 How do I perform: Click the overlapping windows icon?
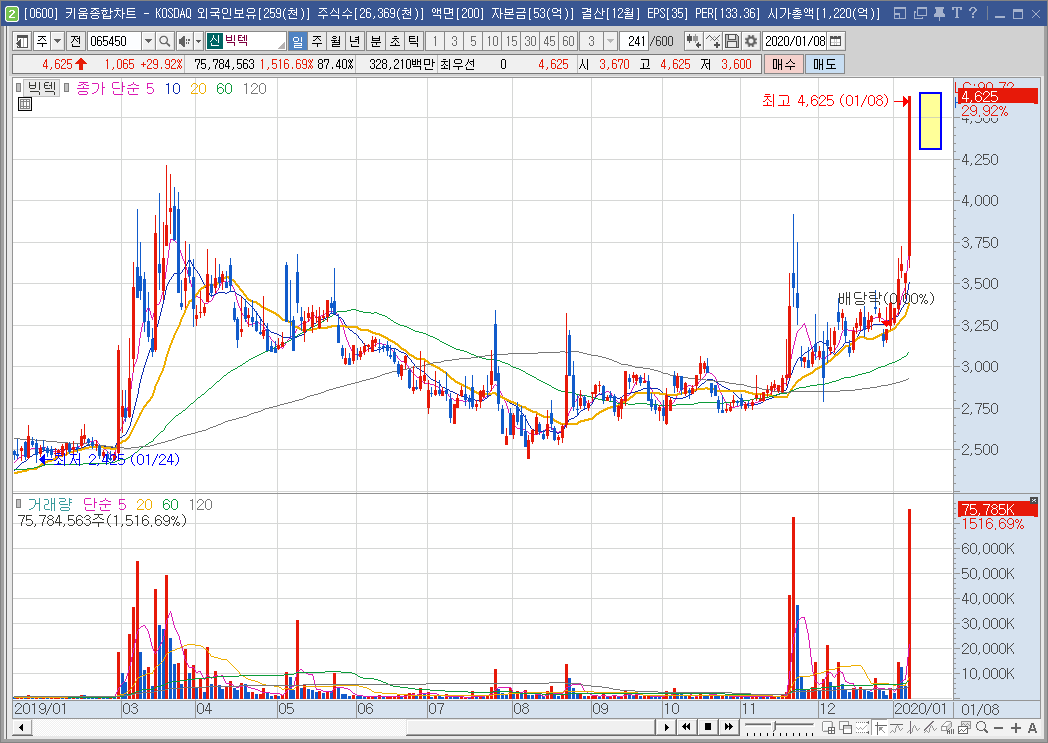click(x=845, y=728)
